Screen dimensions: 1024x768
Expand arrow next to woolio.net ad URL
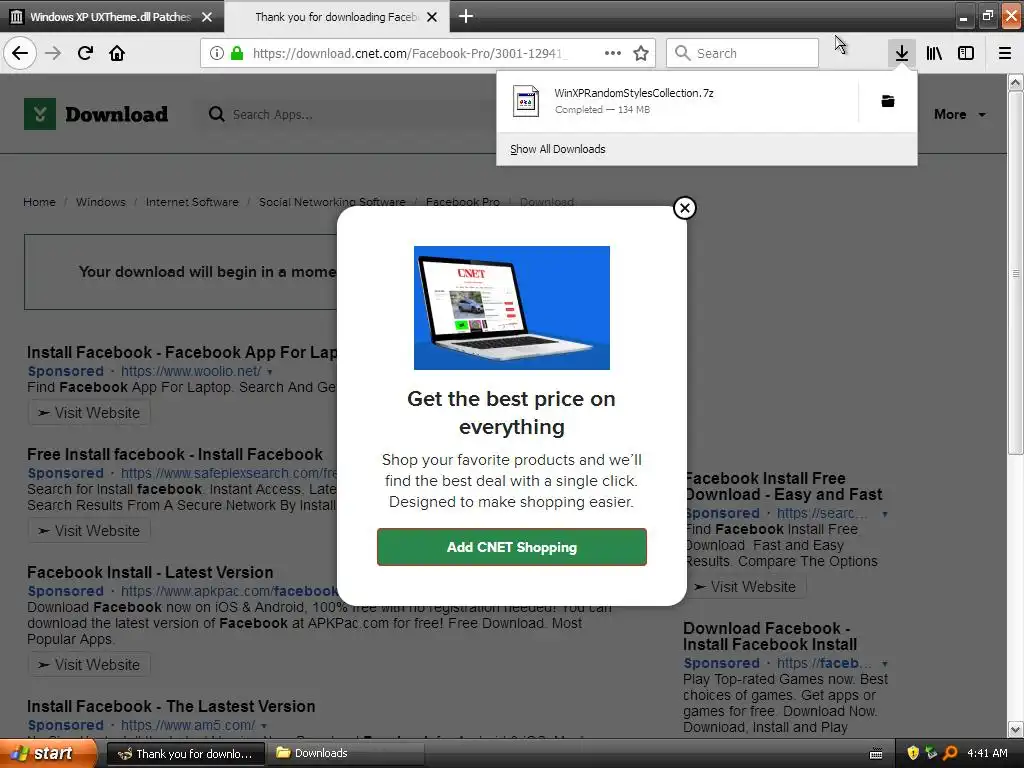[x=269, y=372]
